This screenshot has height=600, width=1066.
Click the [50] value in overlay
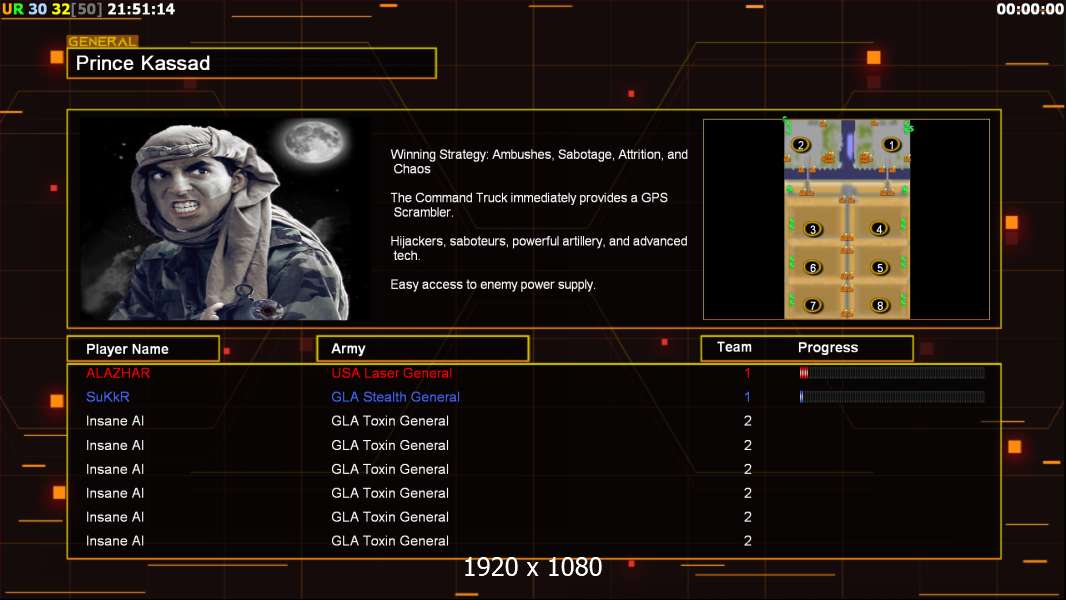coord(87,9)
